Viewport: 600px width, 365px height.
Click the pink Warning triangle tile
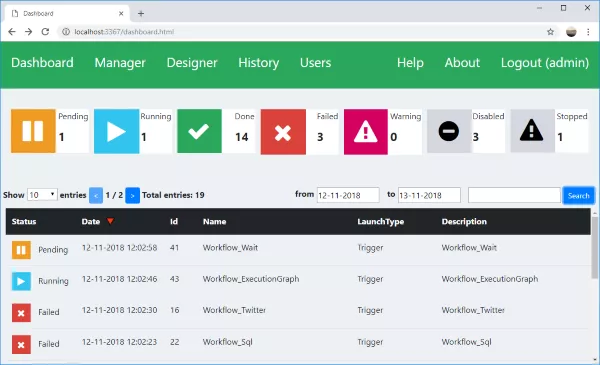pos(366,132)
